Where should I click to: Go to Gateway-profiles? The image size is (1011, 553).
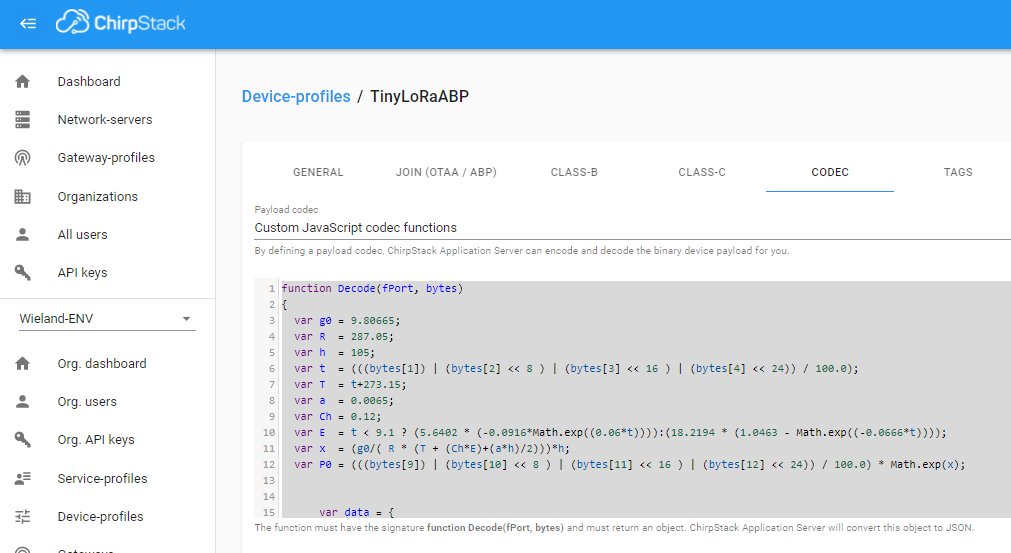106,158
